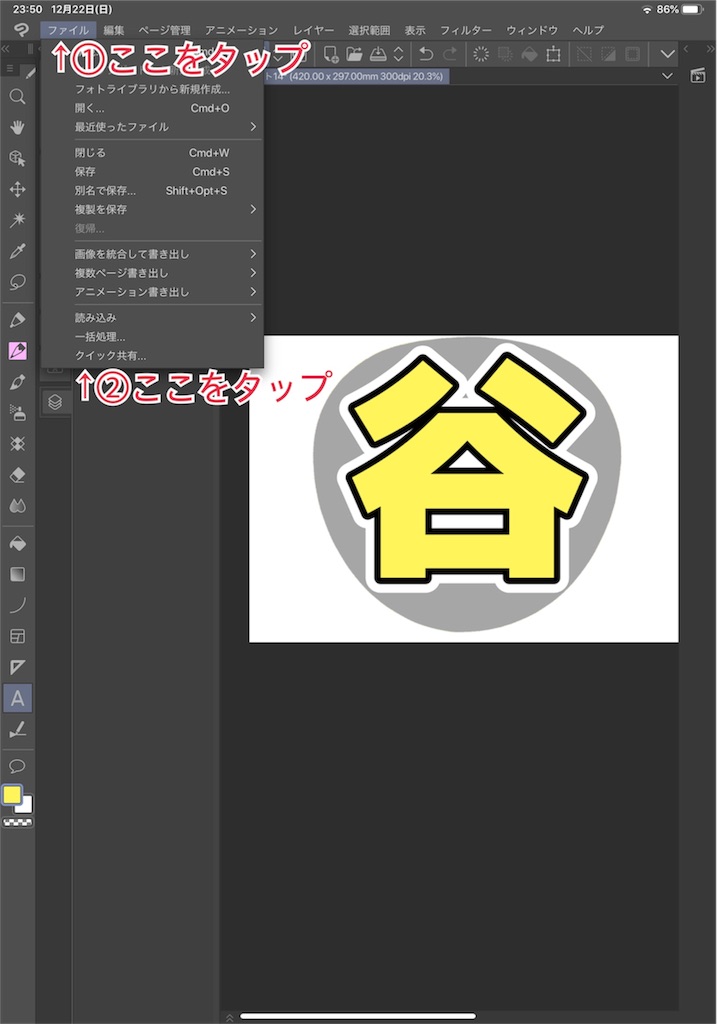The height and width of the screenshot is (1024, 717).
Task: Open the 編集 menu
Action: 114,30
